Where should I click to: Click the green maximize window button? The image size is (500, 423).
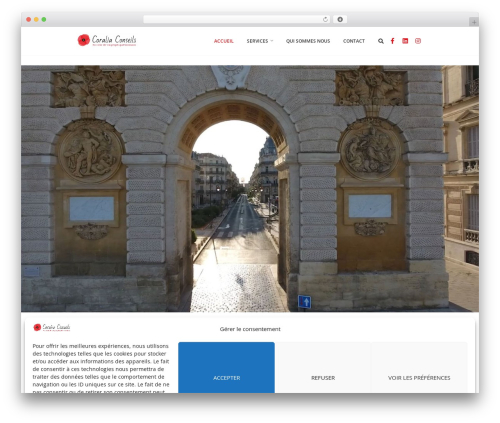[44, 20]
